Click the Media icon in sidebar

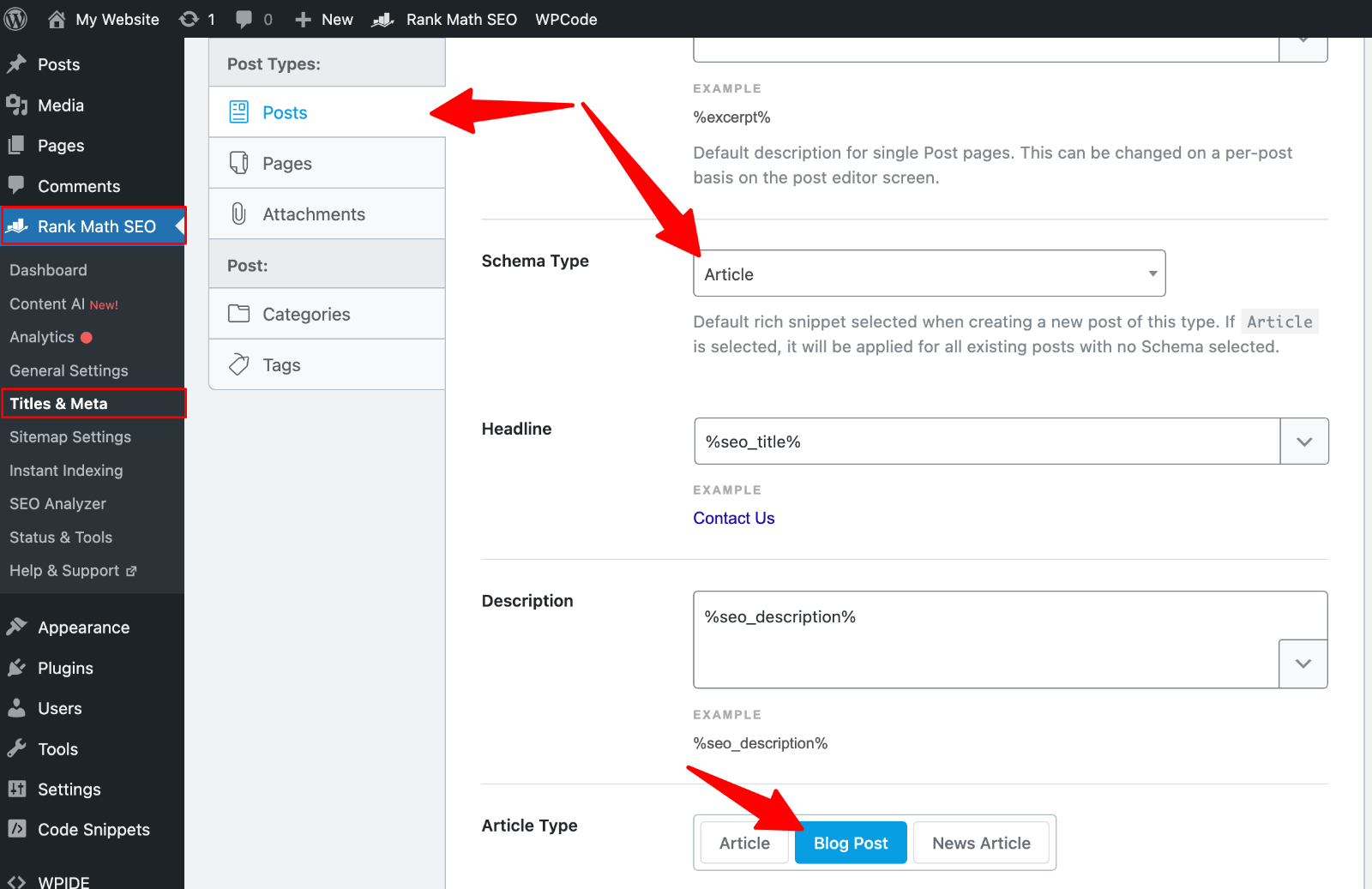pos(16,105)
